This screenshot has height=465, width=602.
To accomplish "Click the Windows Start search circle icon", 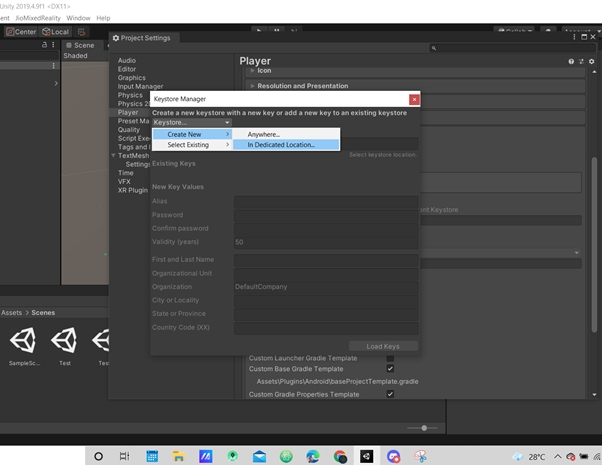I will [98, 456].
